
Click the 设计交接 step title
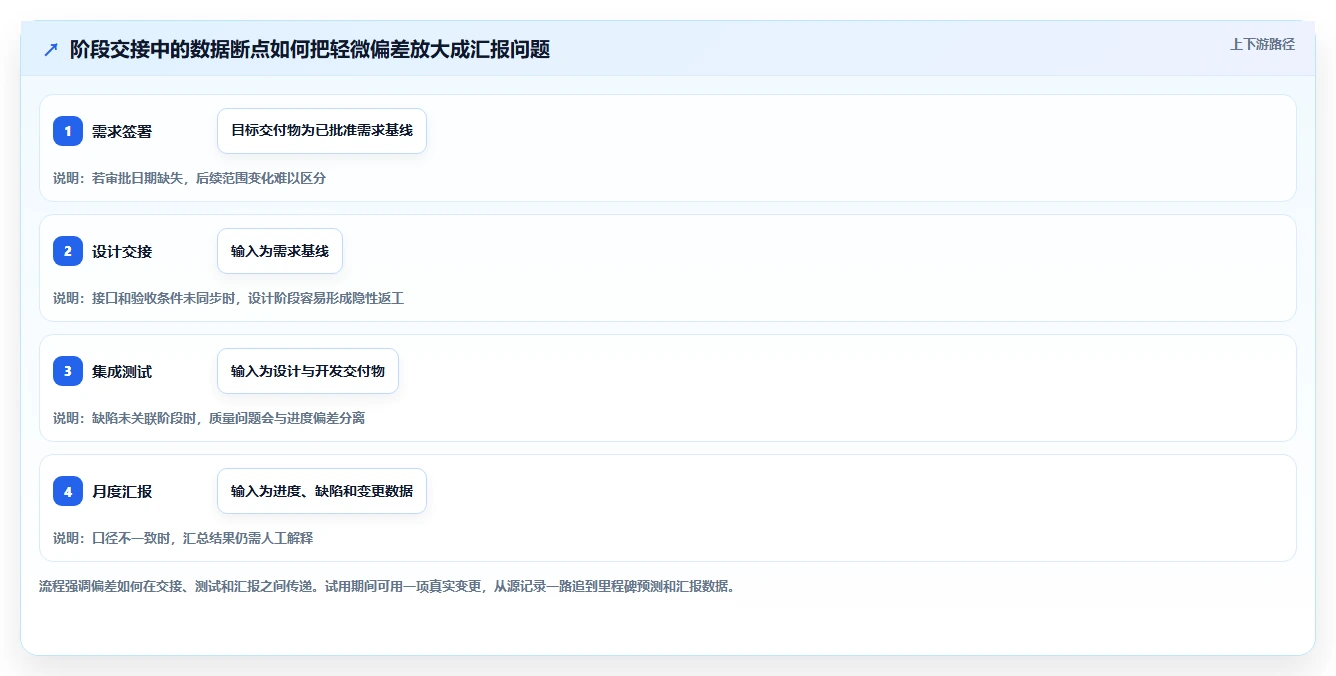(x=122, y=251)
